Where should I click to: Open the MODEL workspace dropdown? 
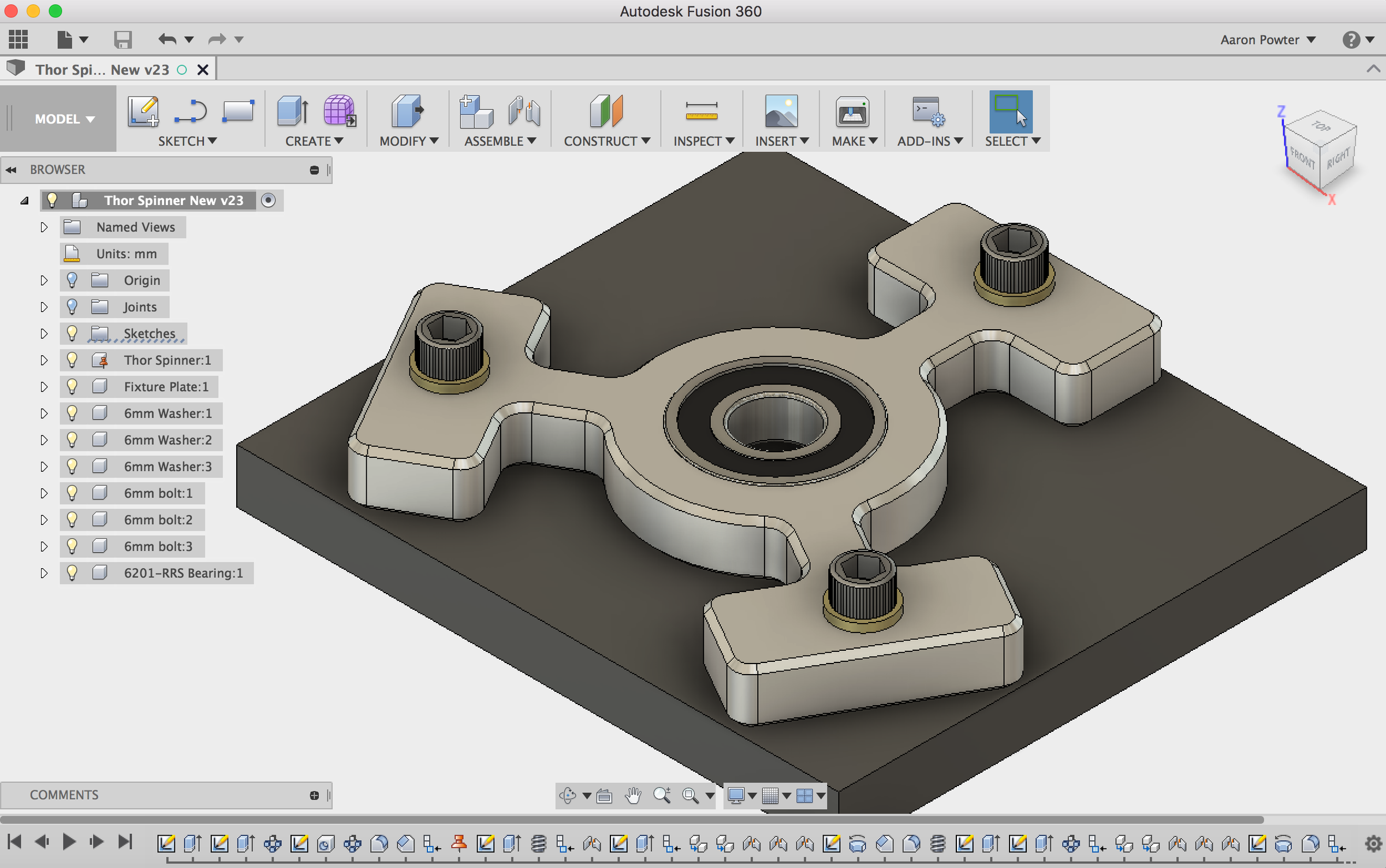tap(64, 119)
